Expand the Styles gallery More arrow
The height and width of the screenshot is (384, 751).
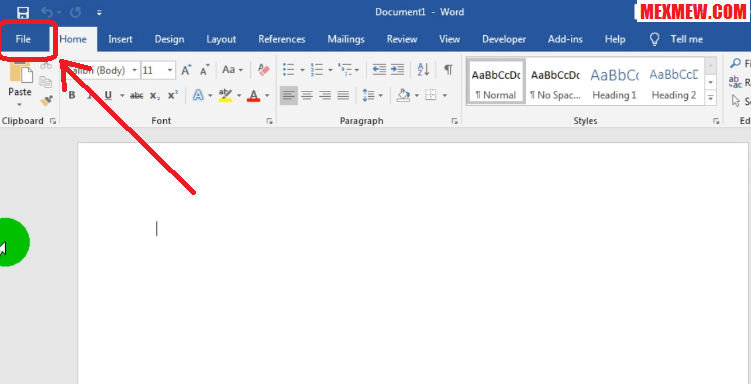(x=711, y=98)
